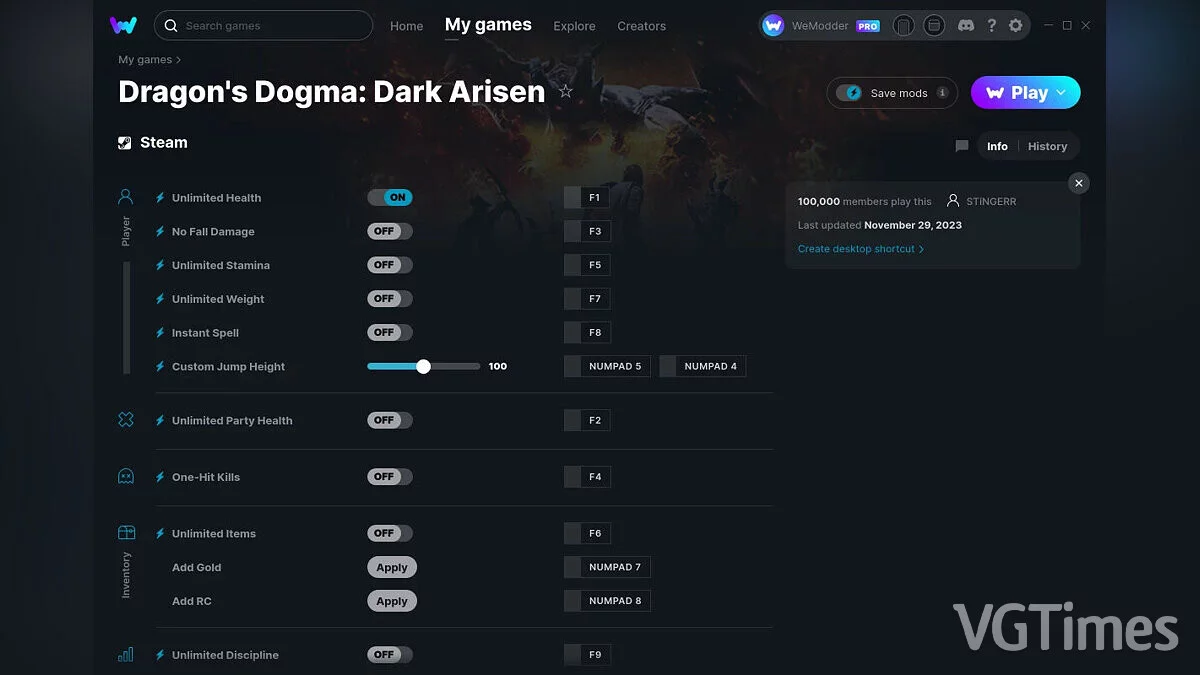The height and width of the screenshot is (675, 1200).
Task: Open the Explore menu item
Action: pos(574,26)
